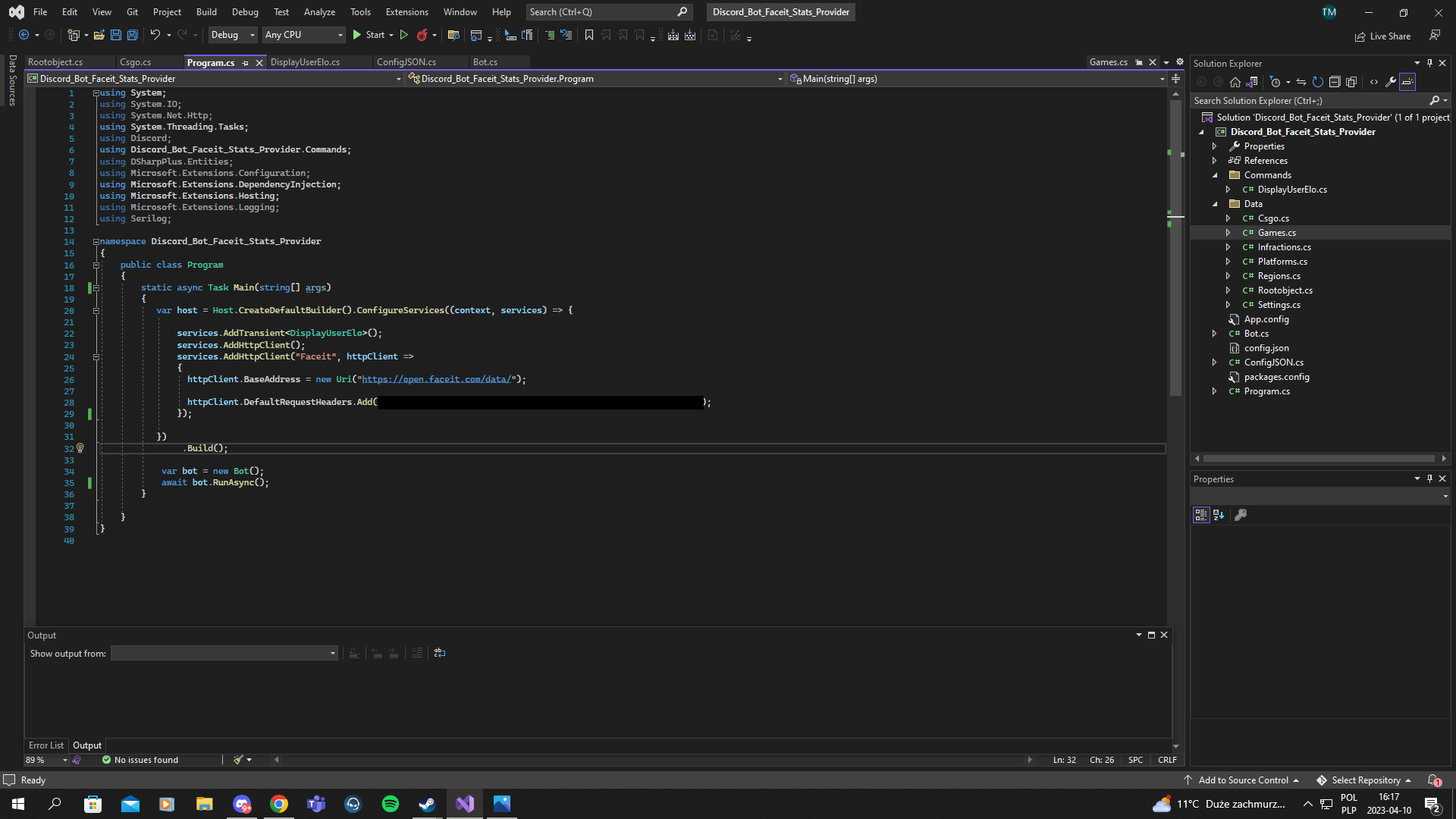Open the Show output from dropdown
This screenshot has height=819, width=1456.
coord(224,653)
